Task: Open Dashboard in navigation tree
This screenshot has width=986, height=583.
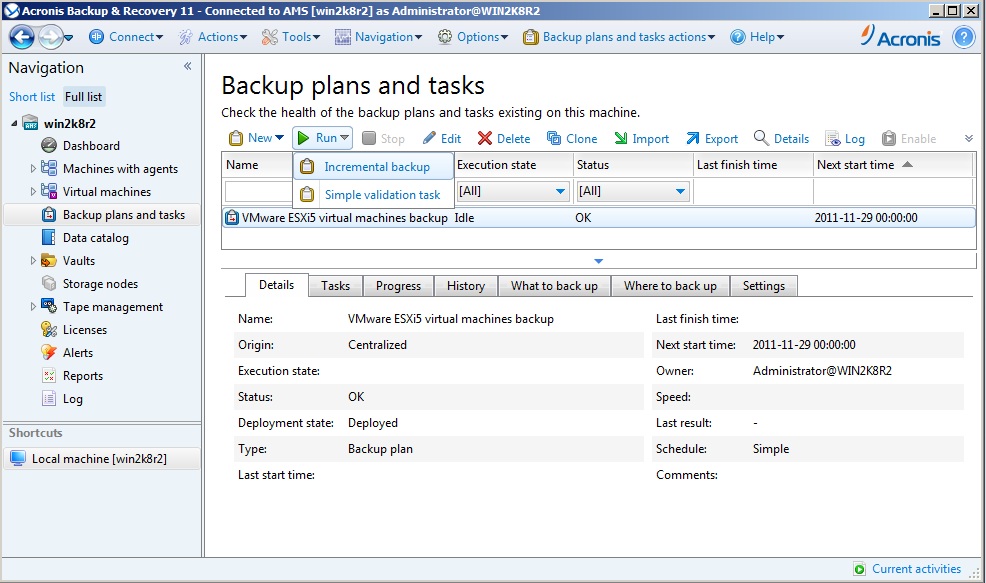Action: click(x=91, y=146)
